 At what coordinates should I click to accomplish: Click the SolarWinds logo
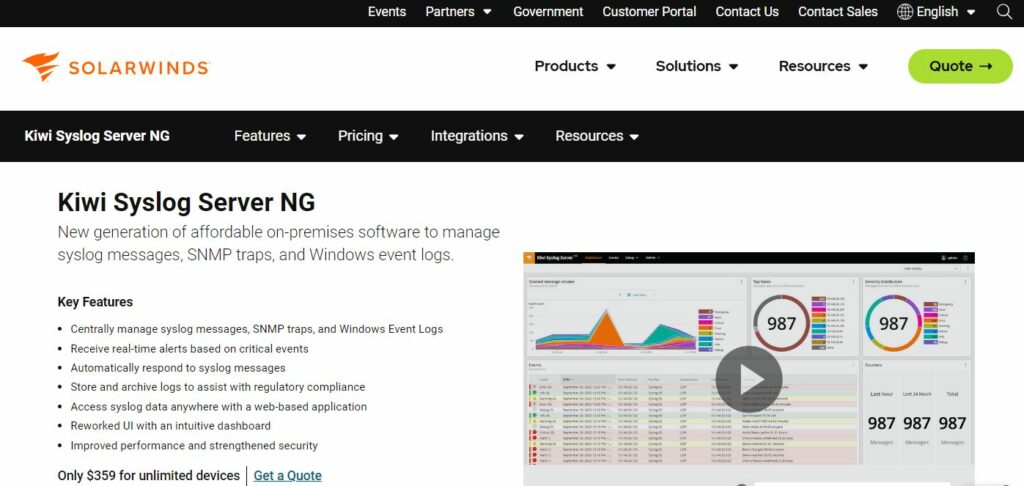(x=116, y=67)
